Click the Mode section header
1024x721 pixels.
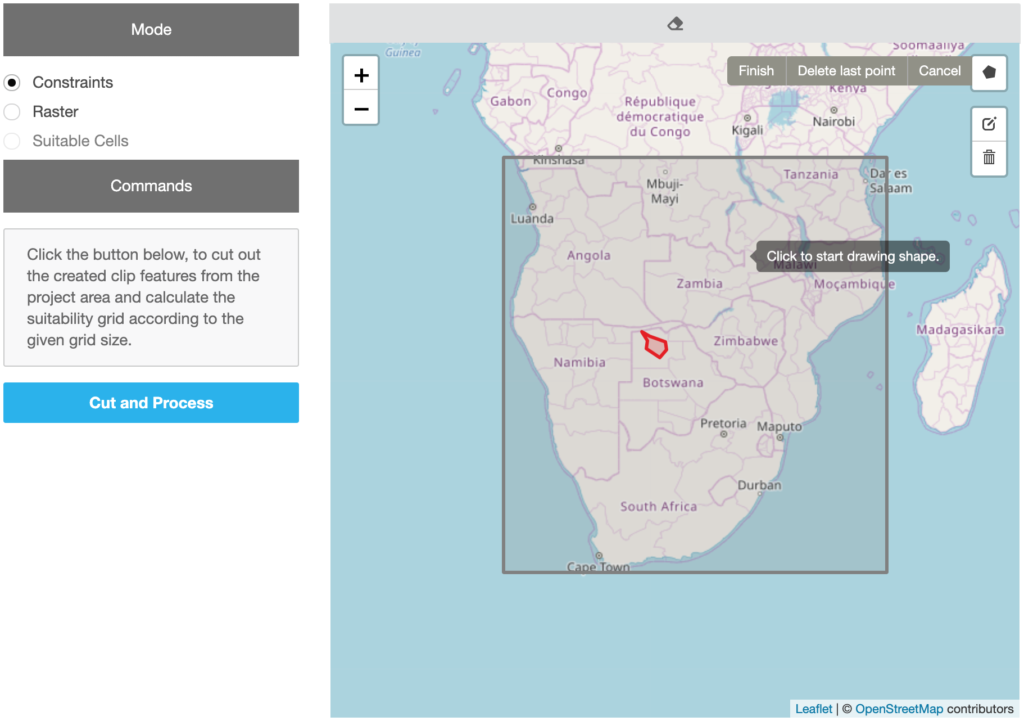click(151, 29)
